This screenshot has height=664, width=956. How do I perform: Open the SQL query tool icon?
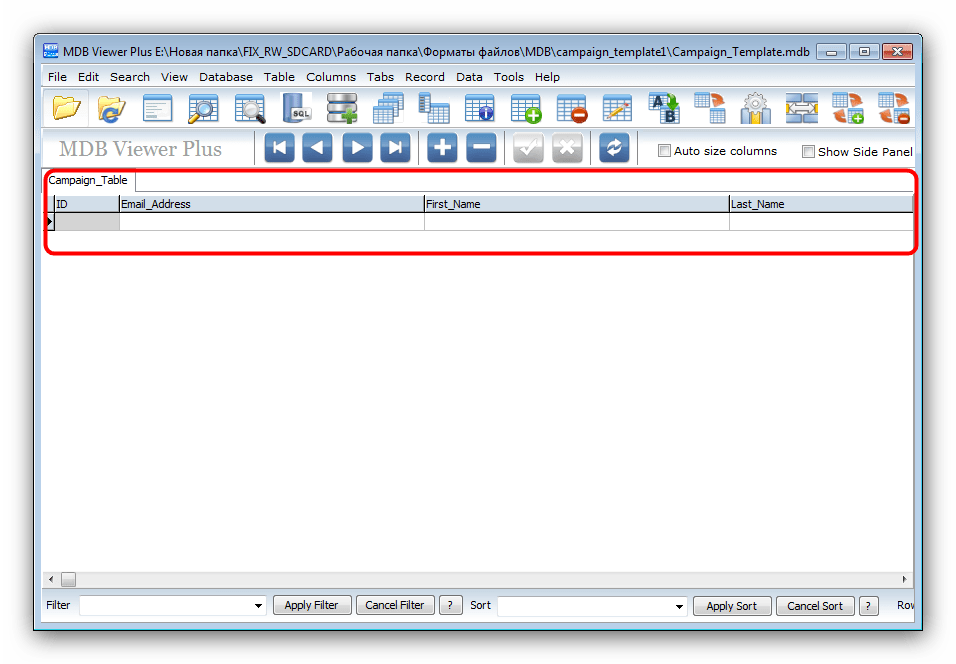tap(296, 108)
